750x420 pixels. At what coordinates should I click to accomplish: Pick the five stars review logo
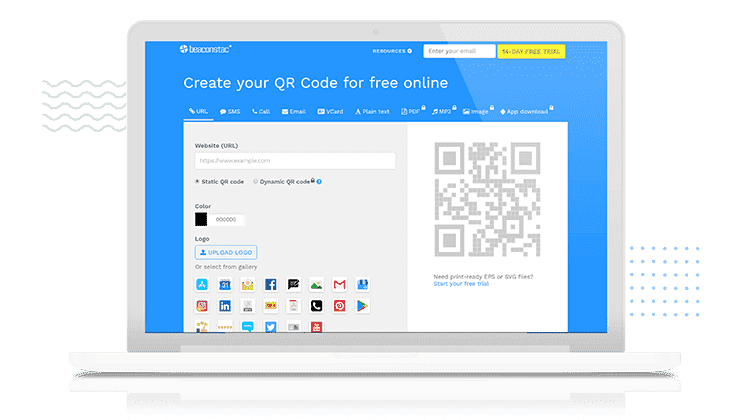coord(225,326)
